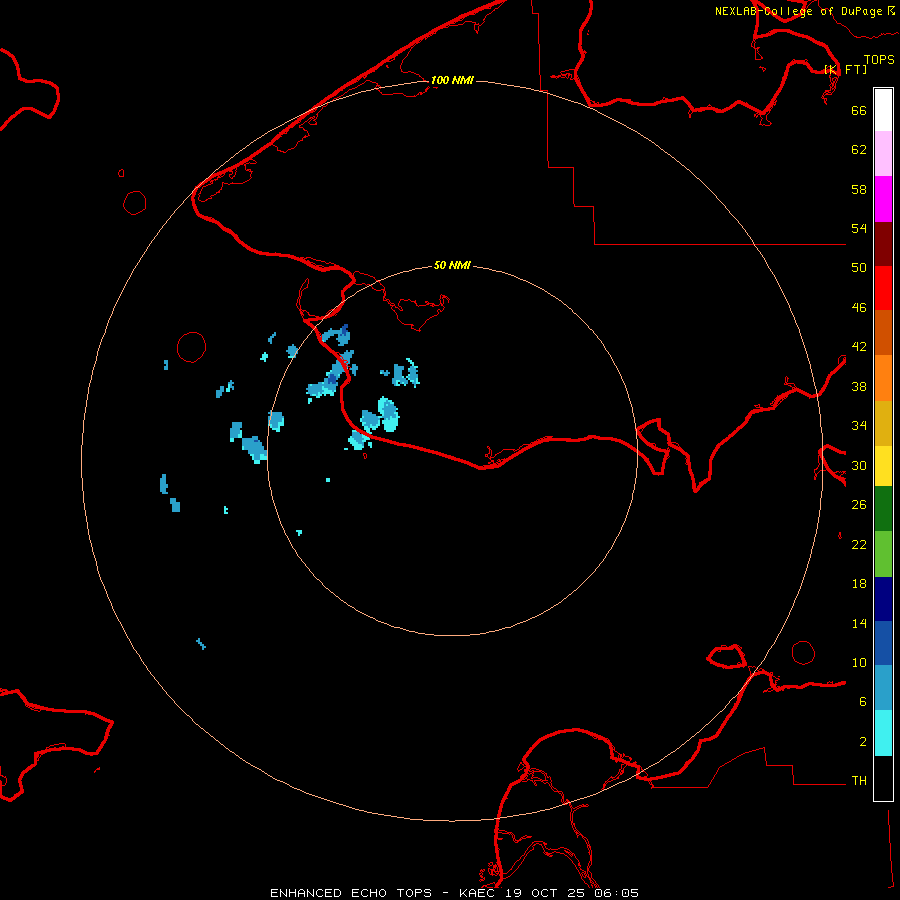Select the magenta legend color block
This screenshot has width=900, height=900.
pyautogui.click(x=883, y=199)
